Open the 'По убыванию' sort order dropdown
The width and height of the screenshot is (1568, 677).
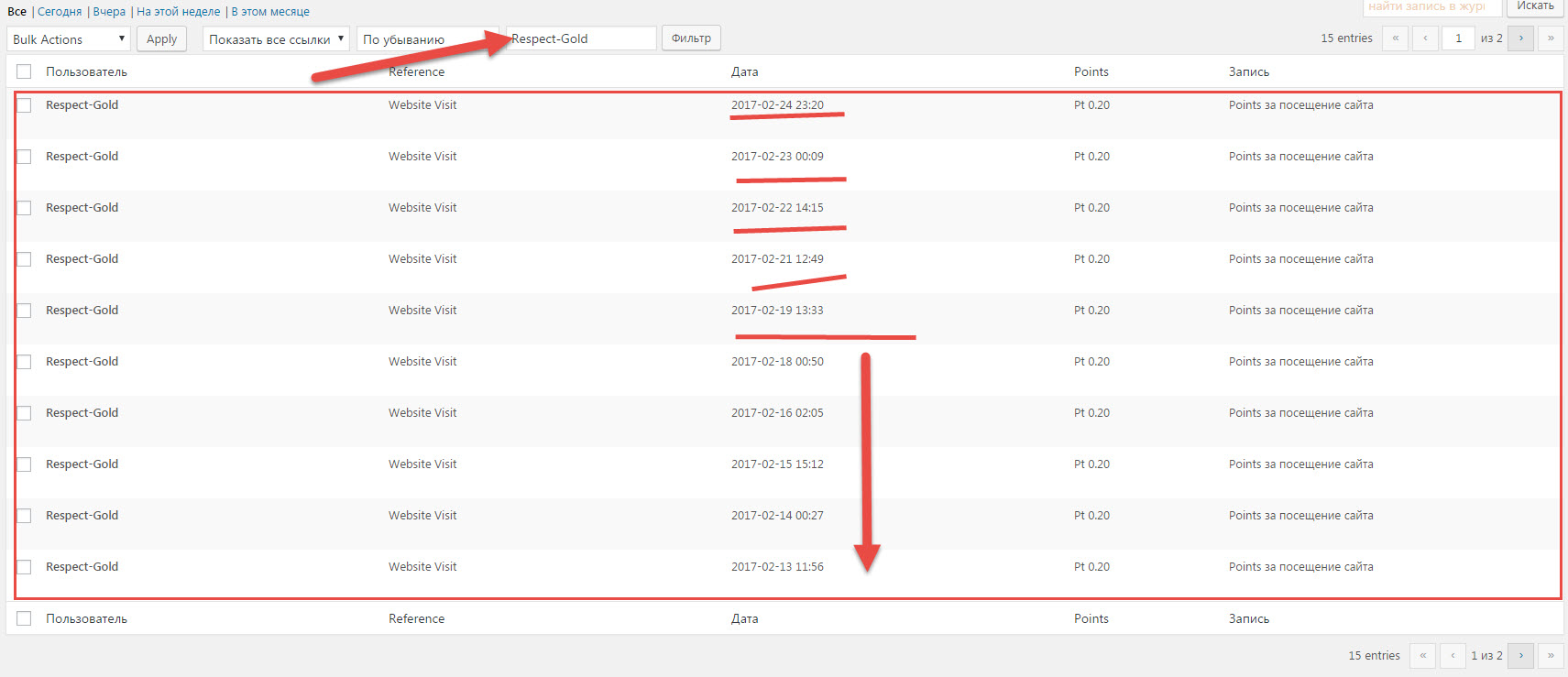click(x=426, y=39)
